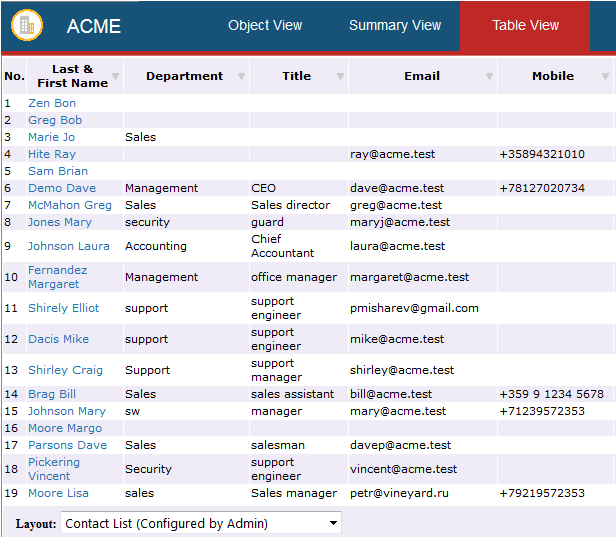
Task: Open McMahon Greg contact link
Action: pos(70,205)
